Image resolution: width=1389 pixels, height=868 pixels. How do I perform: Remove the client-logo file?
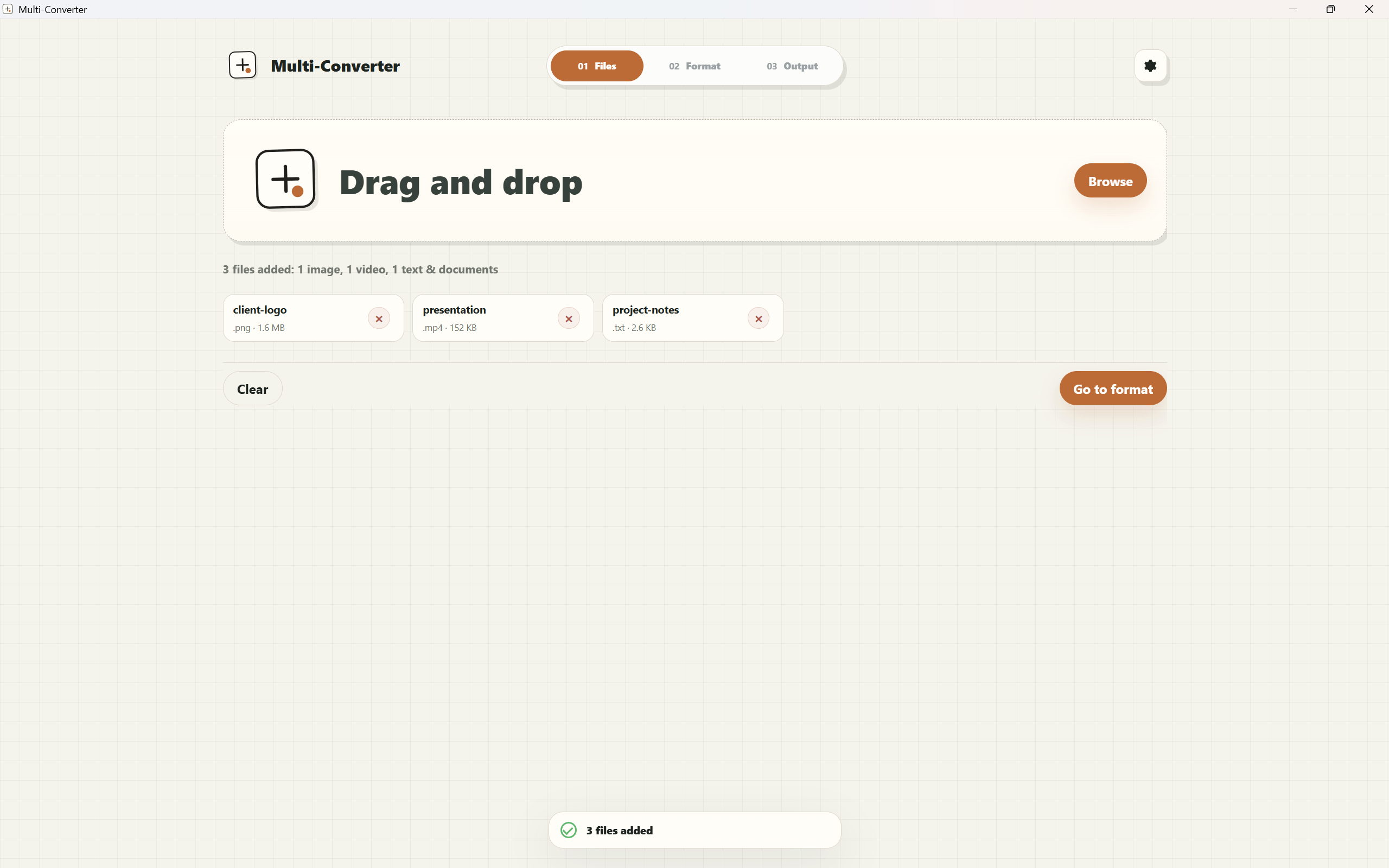[x=379, y=318]
